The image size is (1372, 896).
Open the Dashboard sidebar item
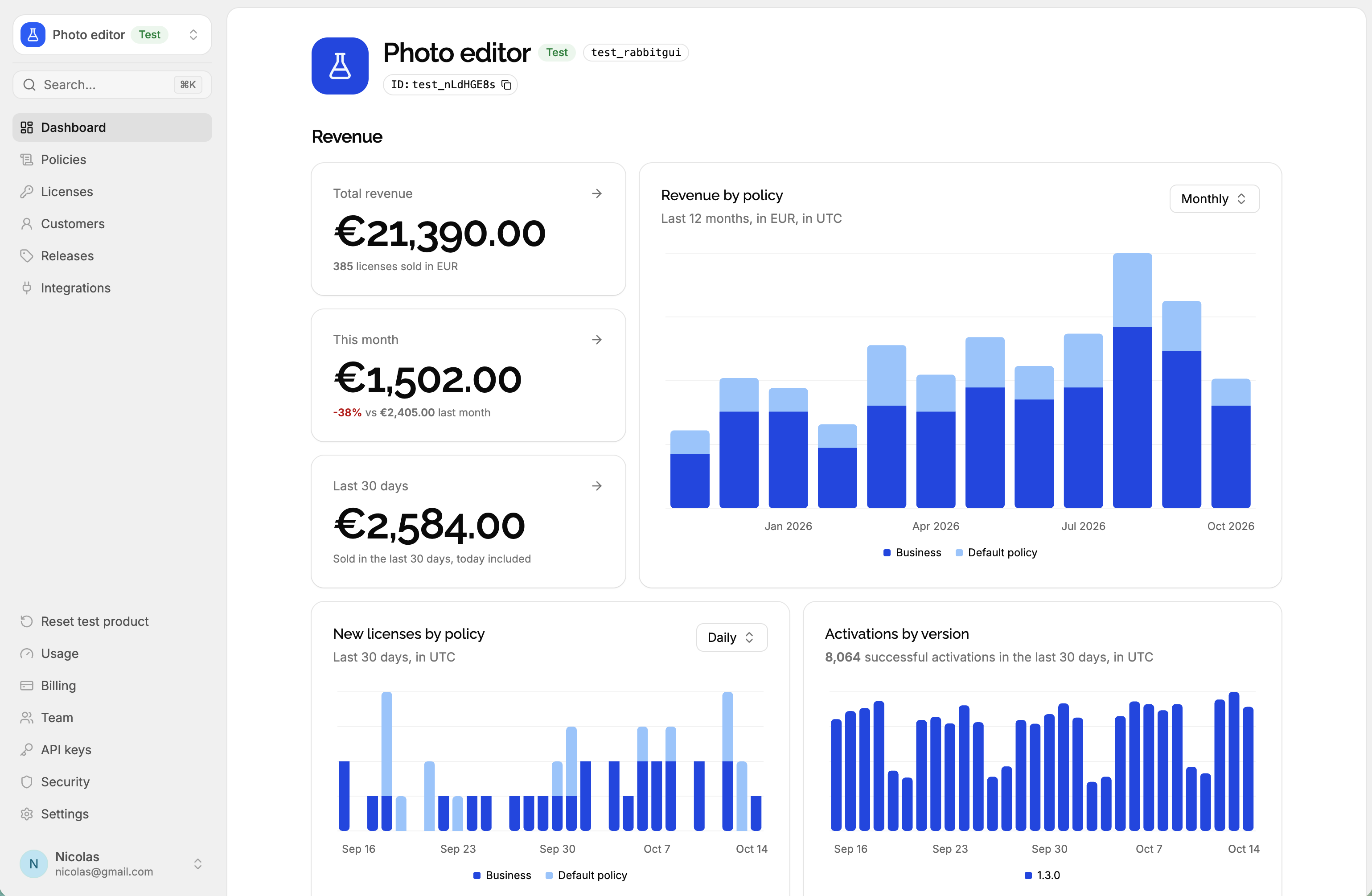point(112,127)
